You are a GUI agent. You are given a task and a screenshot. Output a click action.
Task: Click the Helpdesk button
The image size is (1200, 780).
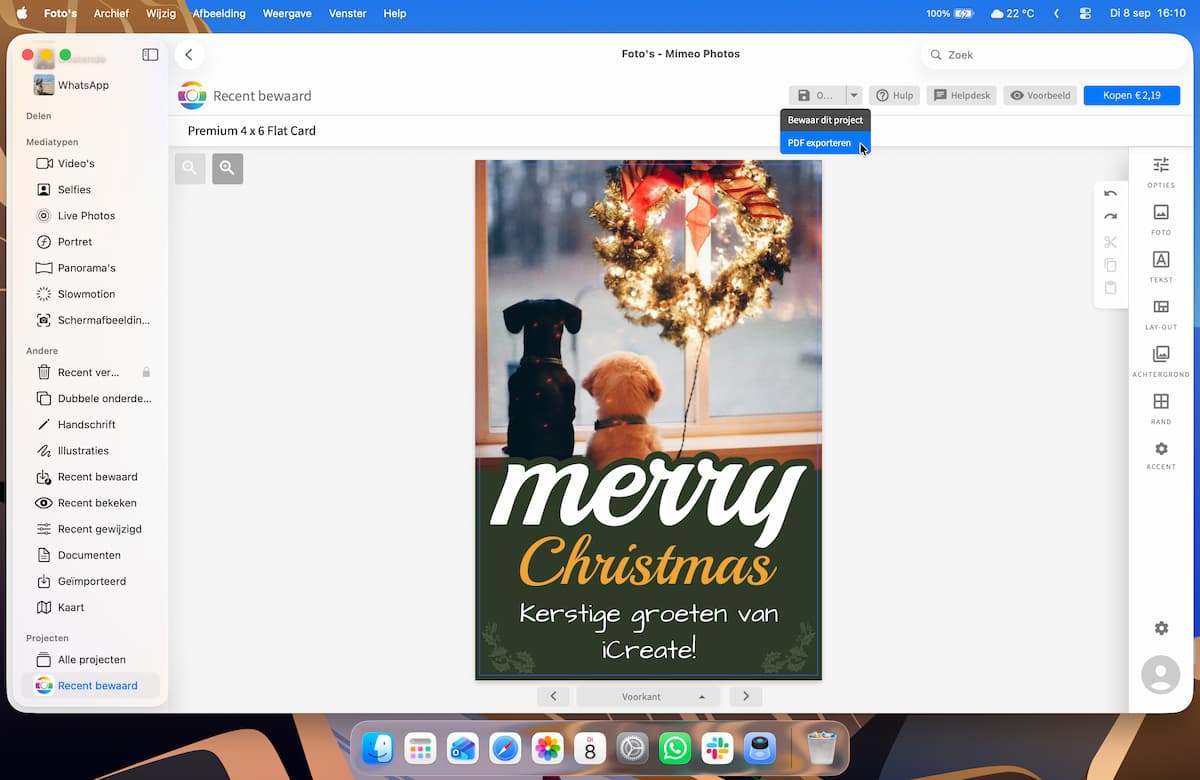click(x=962, y=96)
